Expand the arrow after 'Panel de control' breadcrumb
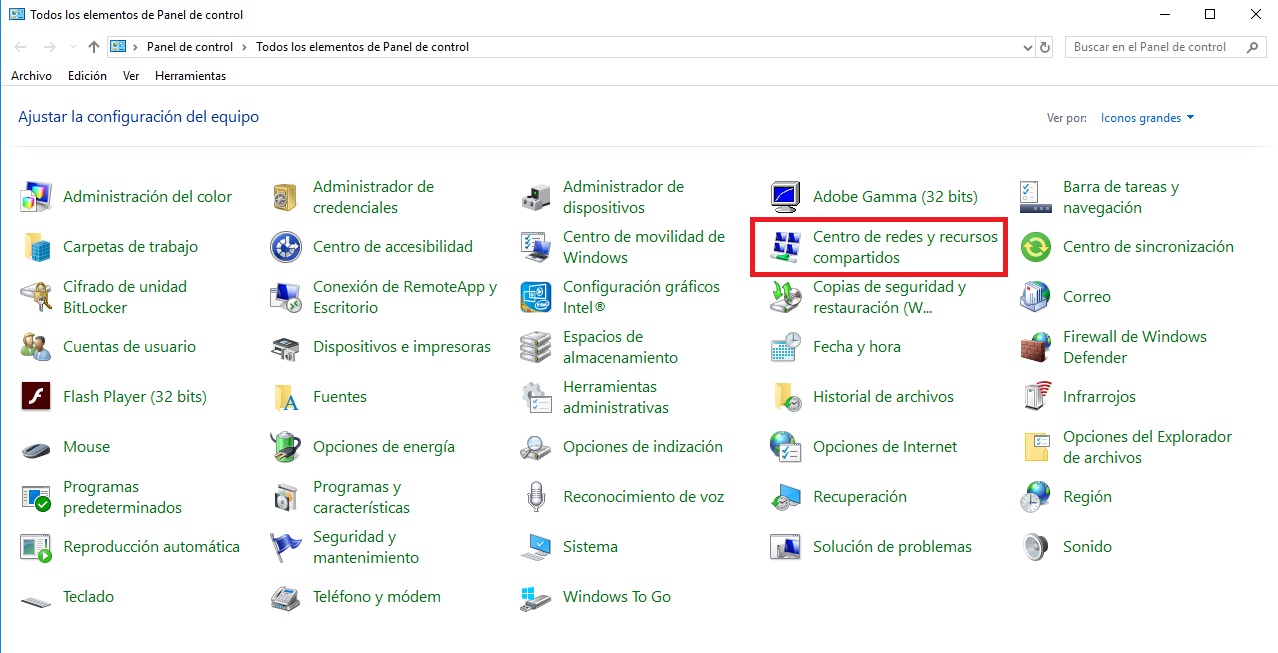This screenshot has height=653, width=1278. pyautogui.click(x=244, y=47)
